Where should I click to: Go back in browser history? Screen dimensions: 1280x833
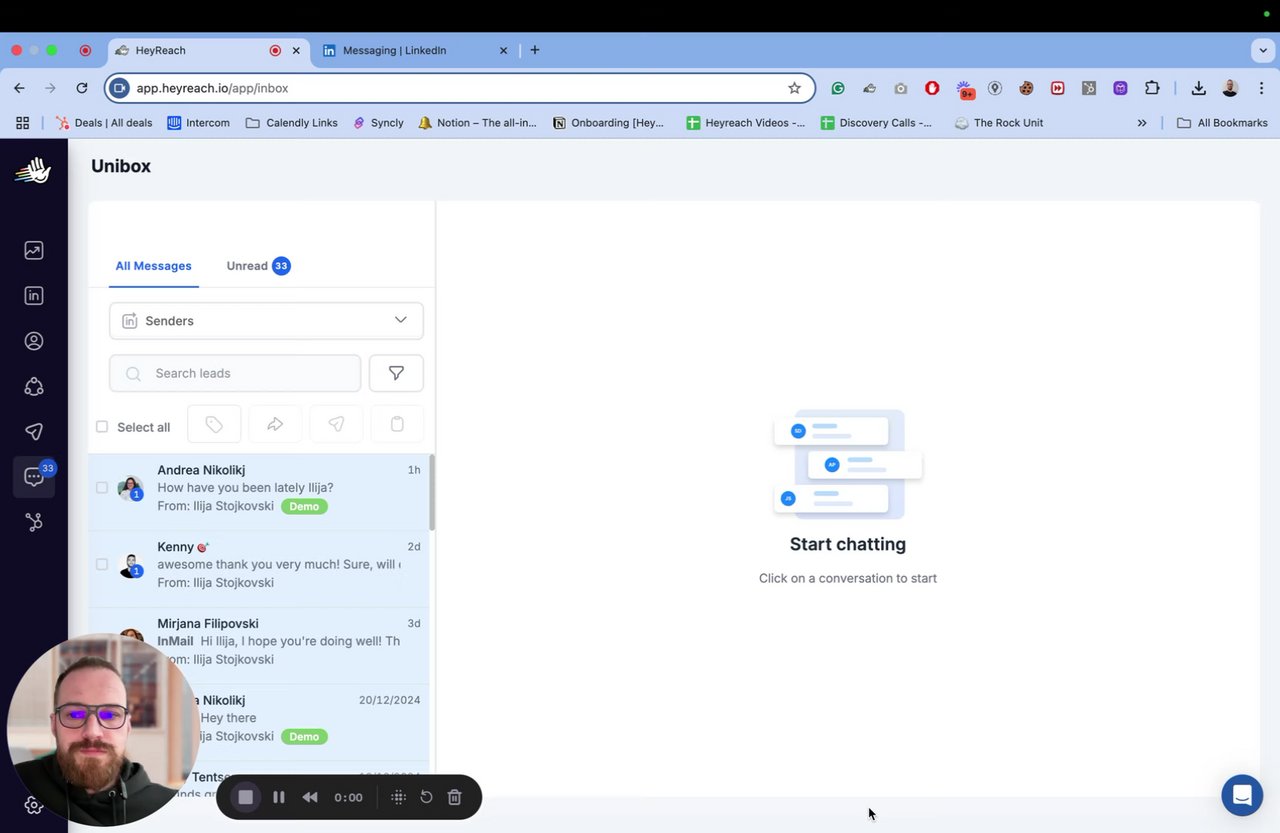tap(19, 88)
